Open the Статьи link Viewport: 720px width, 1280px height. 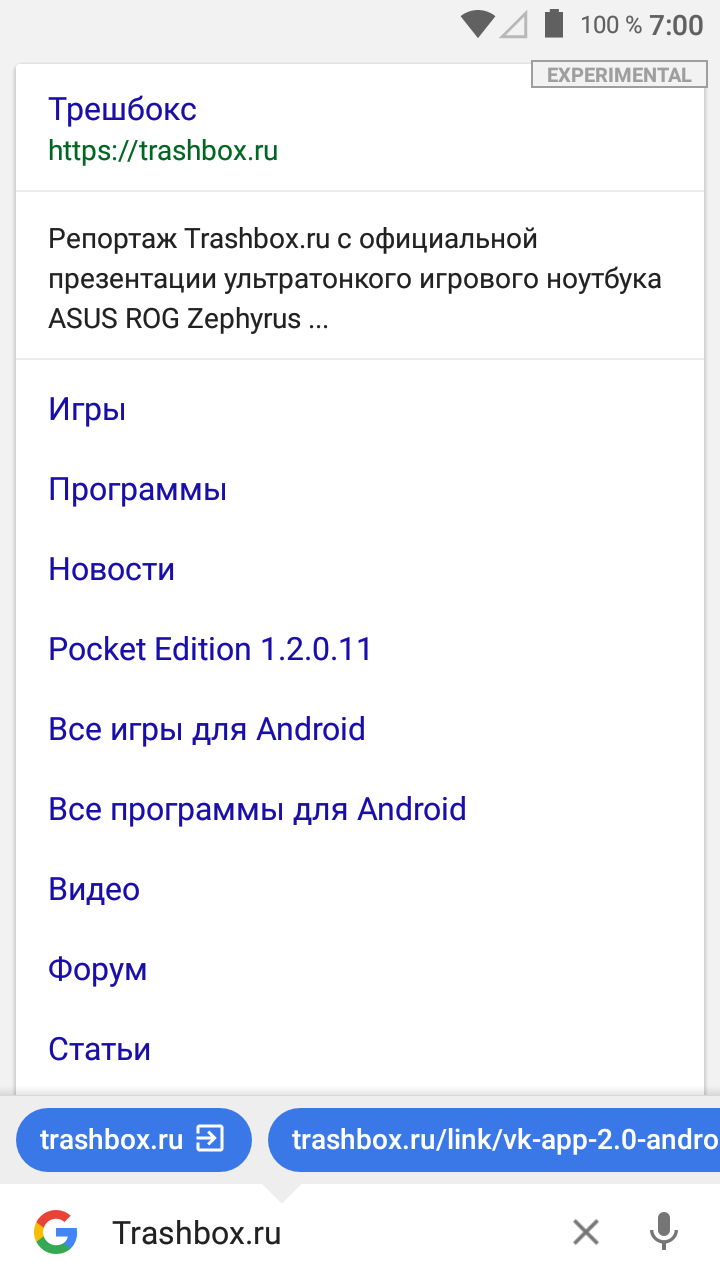click(100, 1050)
